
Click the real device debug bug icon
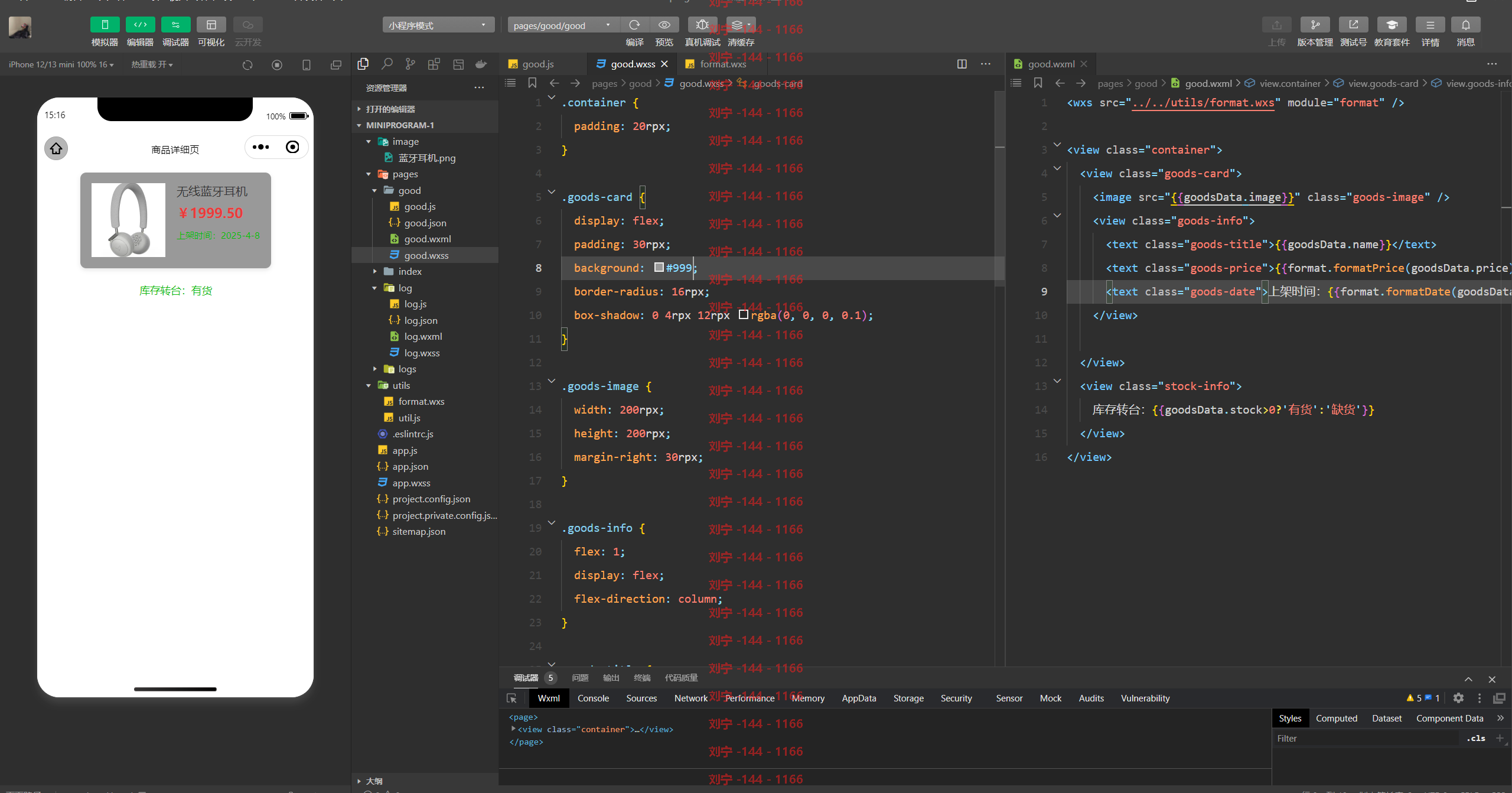[x=702, y=25]
